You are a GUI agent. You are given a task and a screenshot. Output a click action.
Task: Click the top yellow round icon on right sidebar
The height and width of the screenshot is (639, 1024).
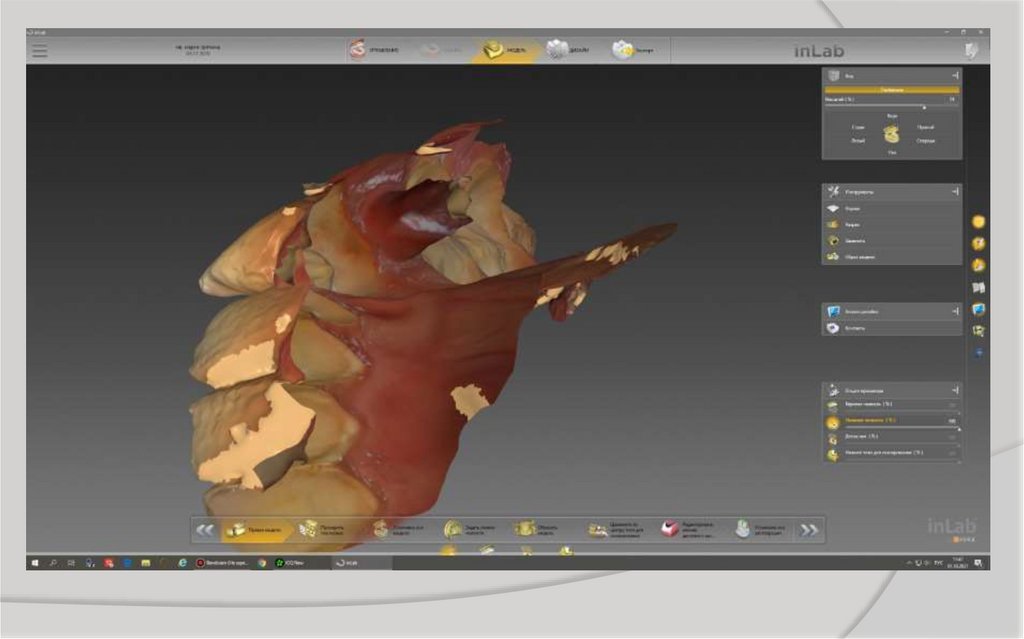click(x=978, y=222)
